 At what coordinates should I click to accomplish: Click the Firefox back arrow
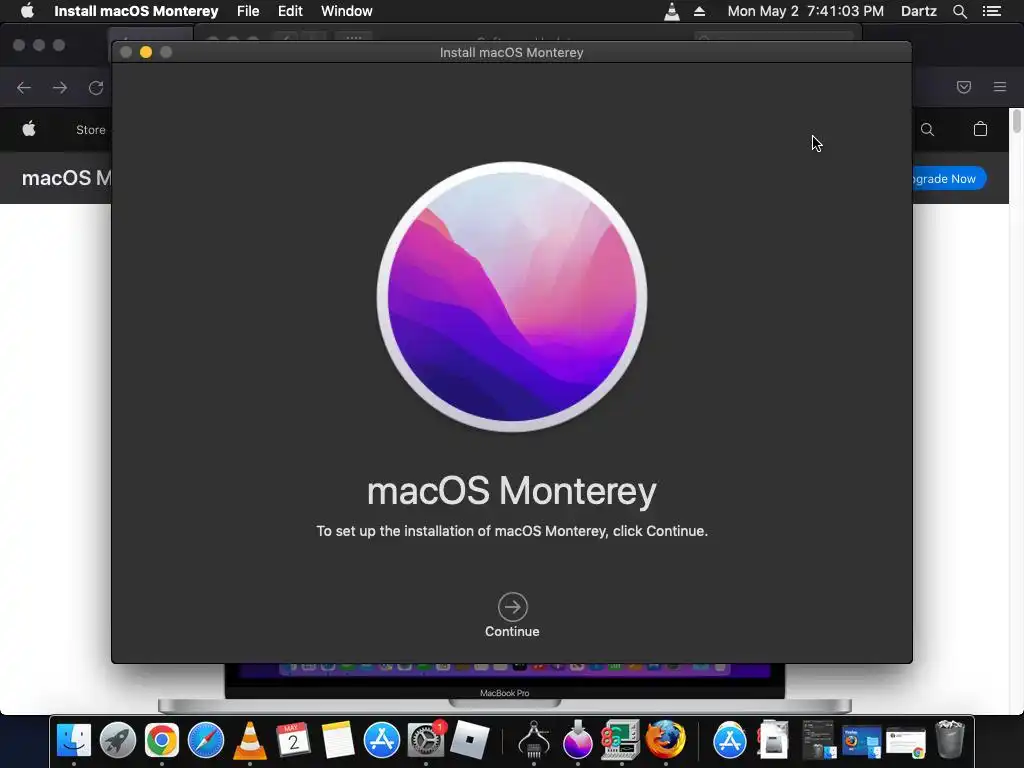pos(24,88)
